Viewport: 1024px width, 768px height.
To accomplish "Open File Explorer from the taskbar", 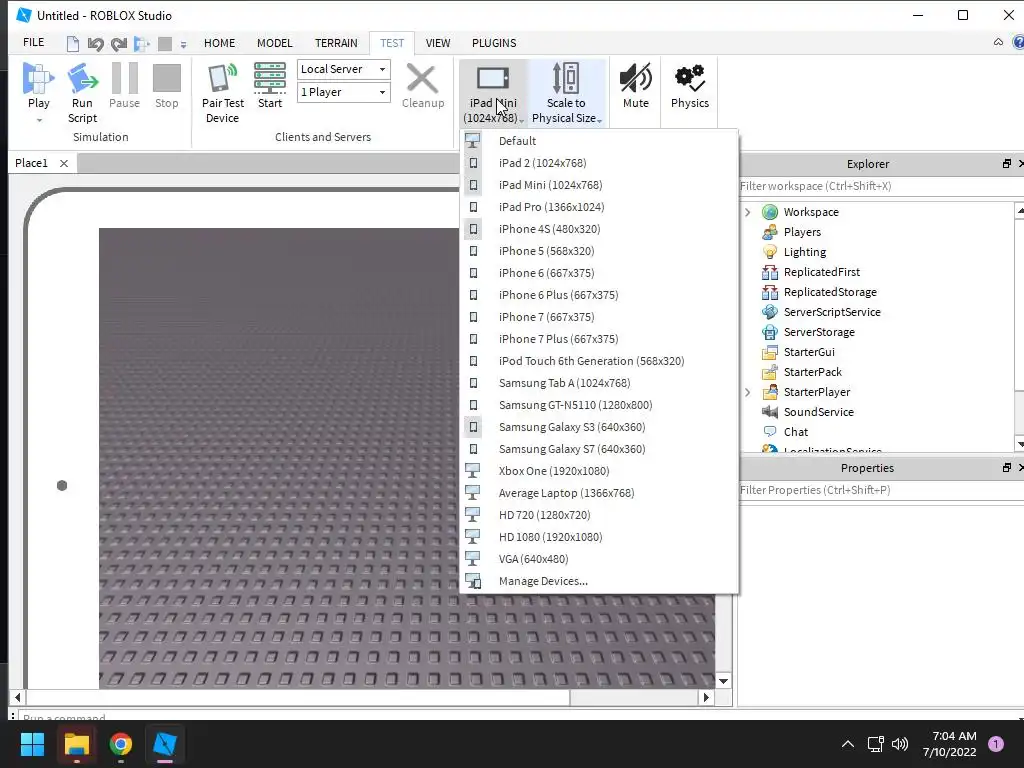I will click(x=76, y=744).
